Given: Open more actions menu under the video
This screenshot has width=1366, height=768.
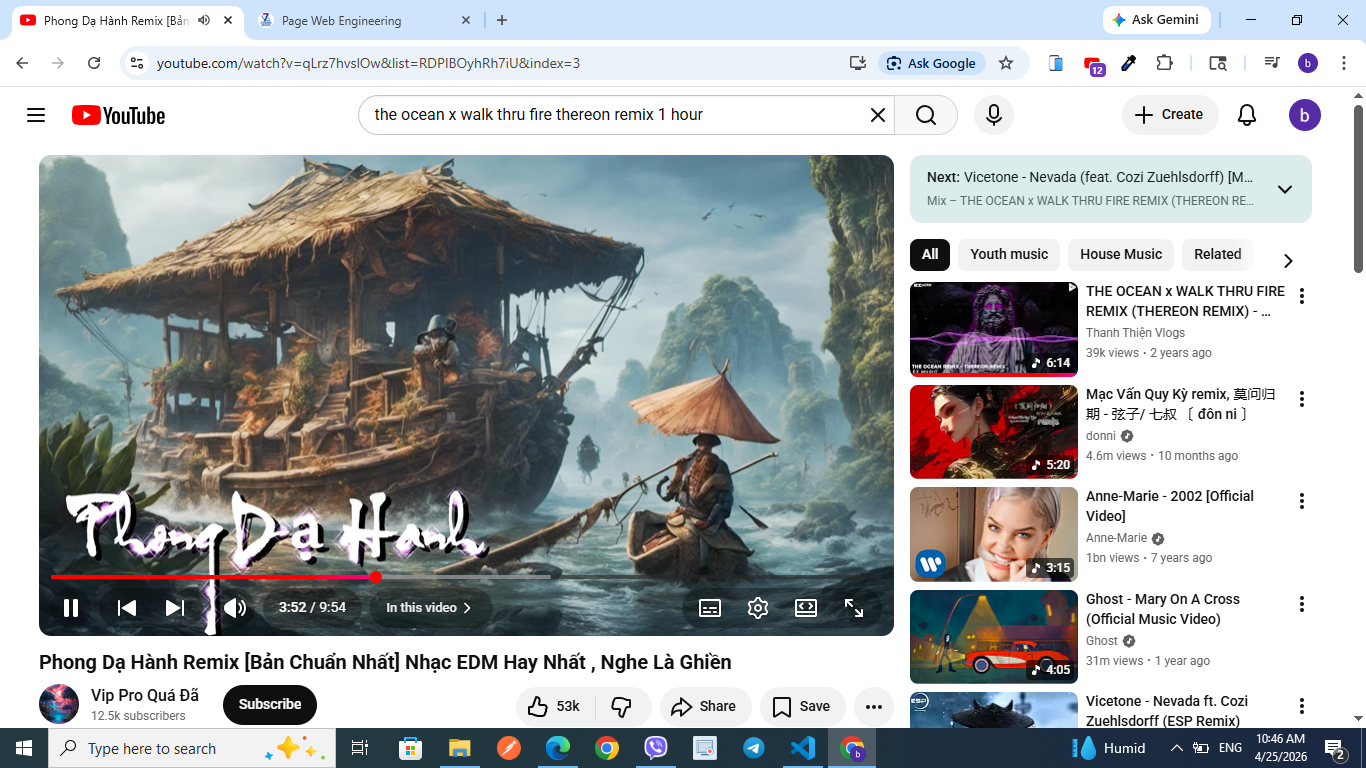Looking at the screenshot, I should (873, 706).
